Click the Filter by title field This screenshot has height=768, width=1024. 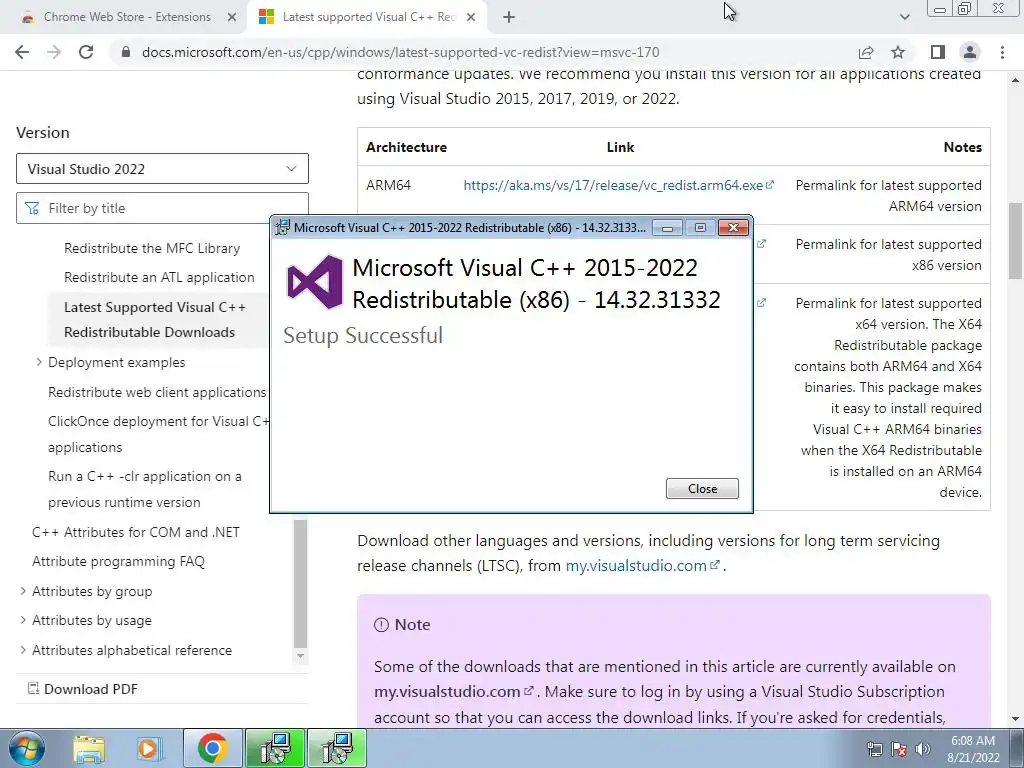coord(162,208)
